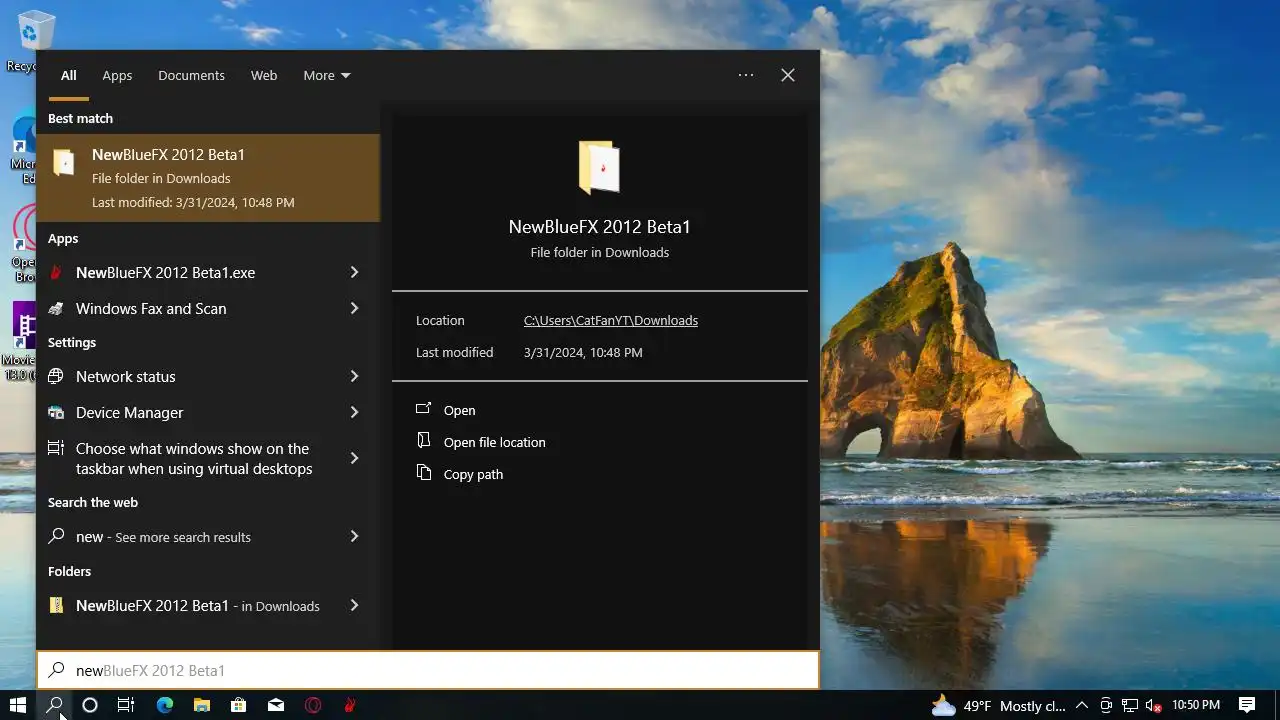Expand the Device Manager arrow
Viewport: 1280px width, 720px height.
(x=354, y=412)
